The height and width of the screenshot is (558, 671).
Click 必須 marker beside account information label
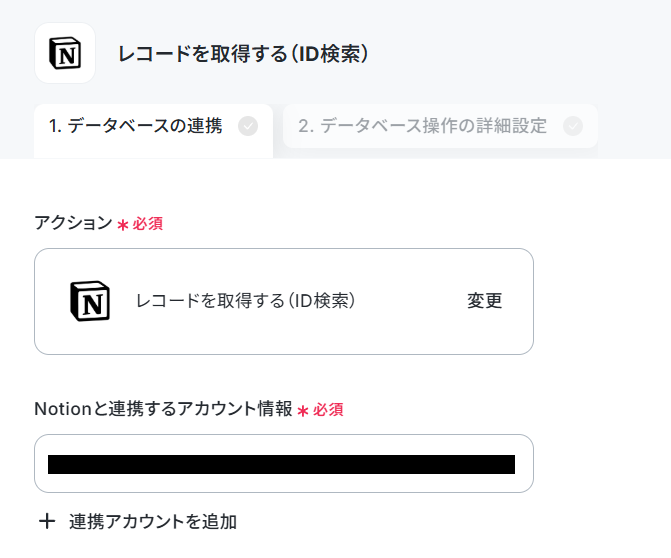pyautogui.click(x=328, y=410)
